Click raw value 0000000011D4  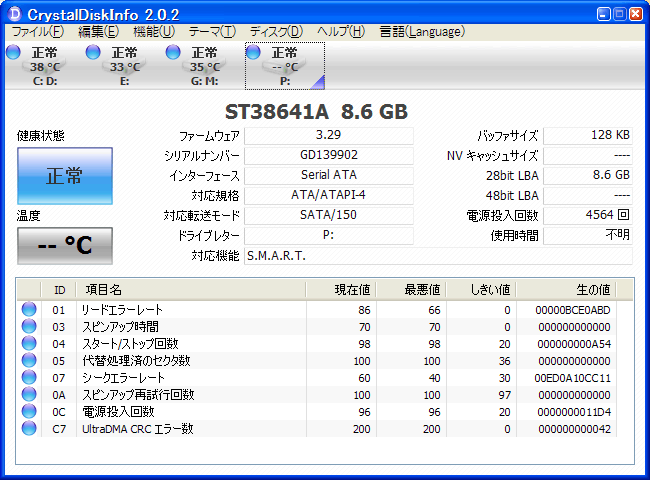click(x=574, y=412)
